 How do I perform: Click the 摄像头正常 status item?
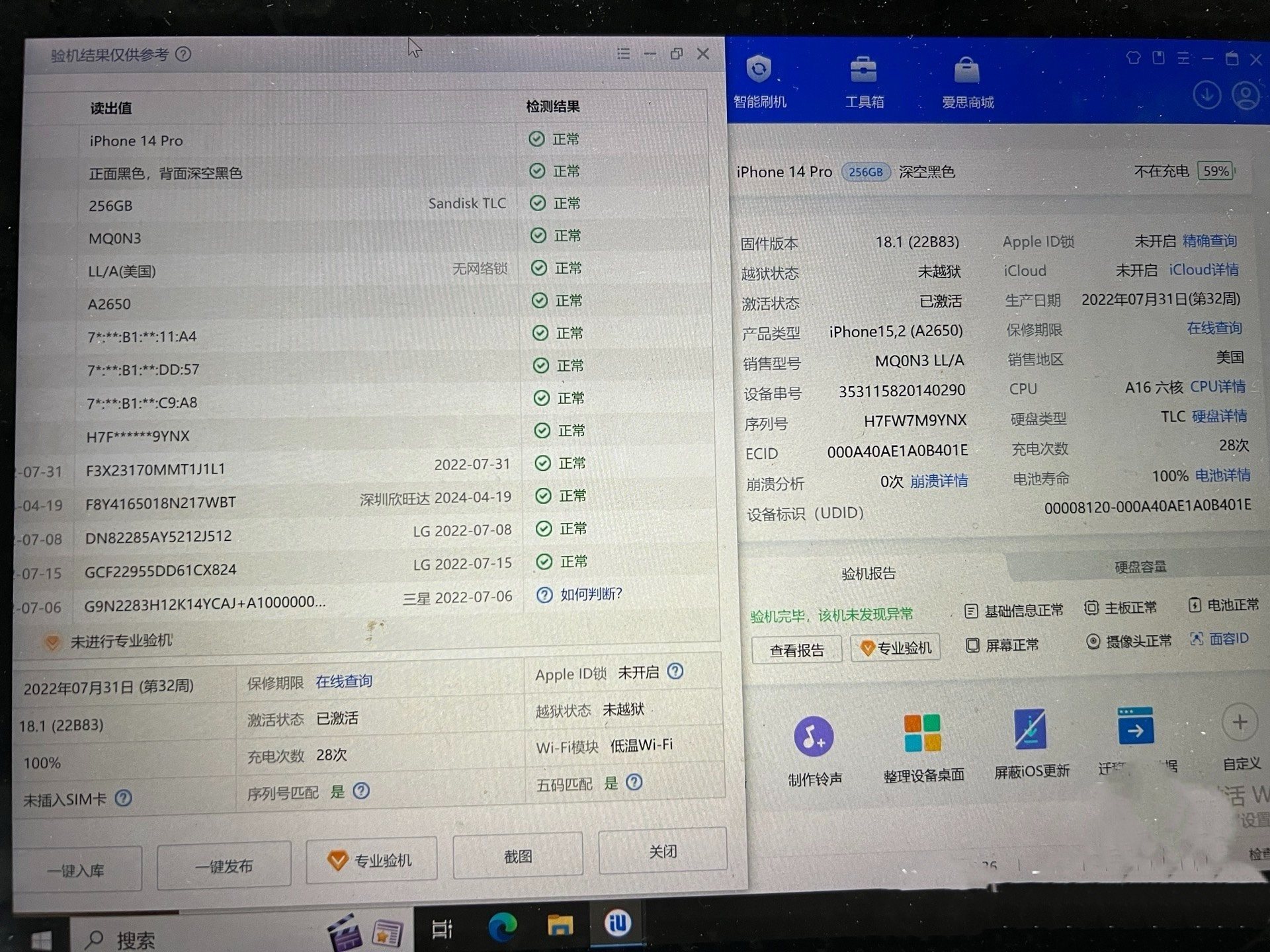click(x=1128, y=641)
